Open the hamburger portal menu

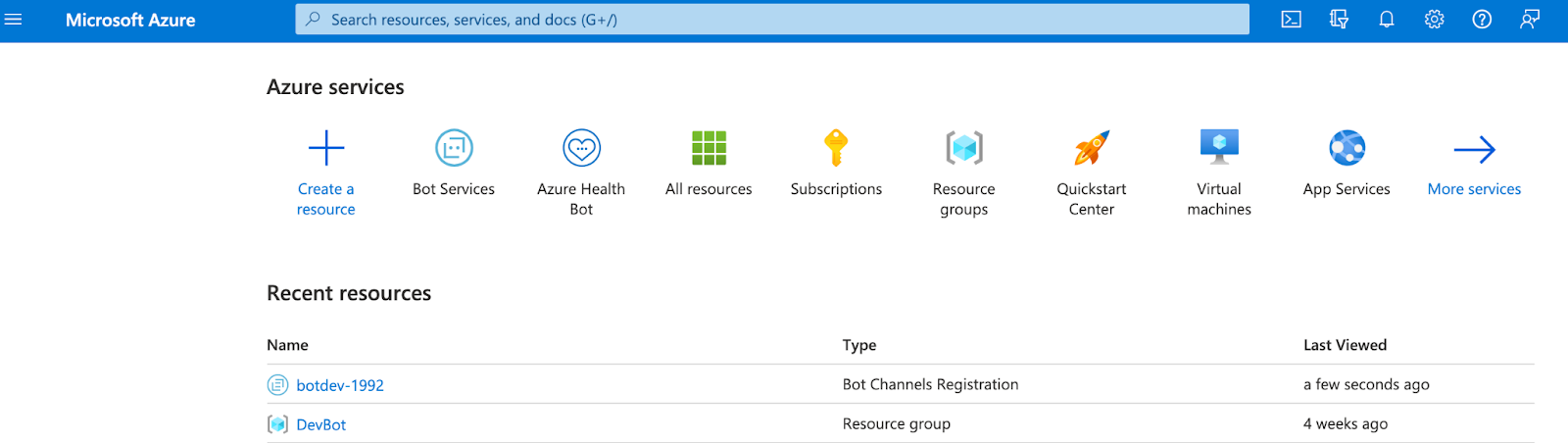click(13, 20)
